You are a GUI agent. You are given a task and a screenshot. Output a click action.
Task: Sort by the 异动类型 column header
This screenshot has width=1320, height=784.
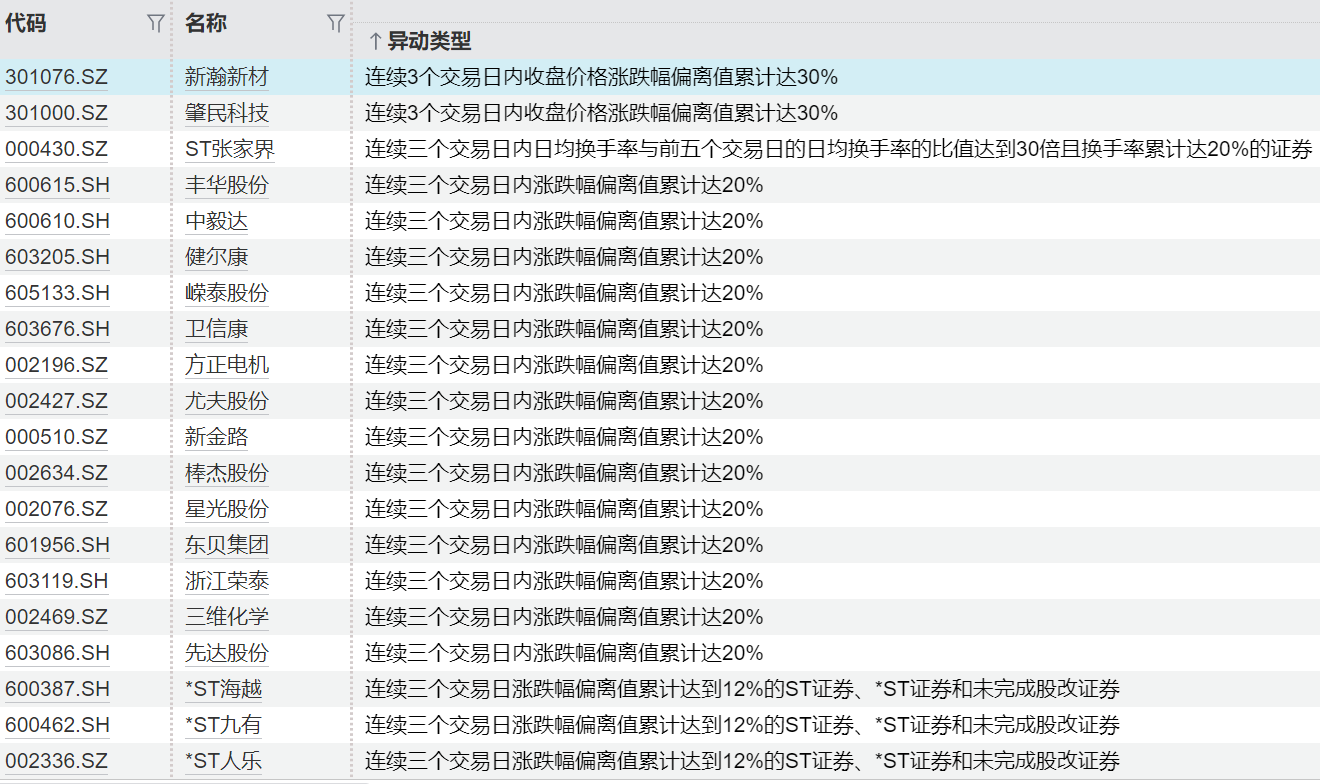coord(420,41)
